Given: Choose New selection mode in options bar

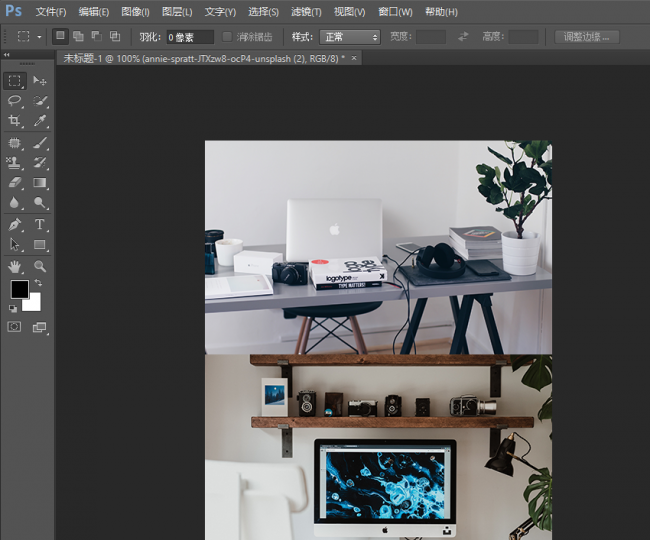Looking at the screenshot, I should tap(61, 36).
